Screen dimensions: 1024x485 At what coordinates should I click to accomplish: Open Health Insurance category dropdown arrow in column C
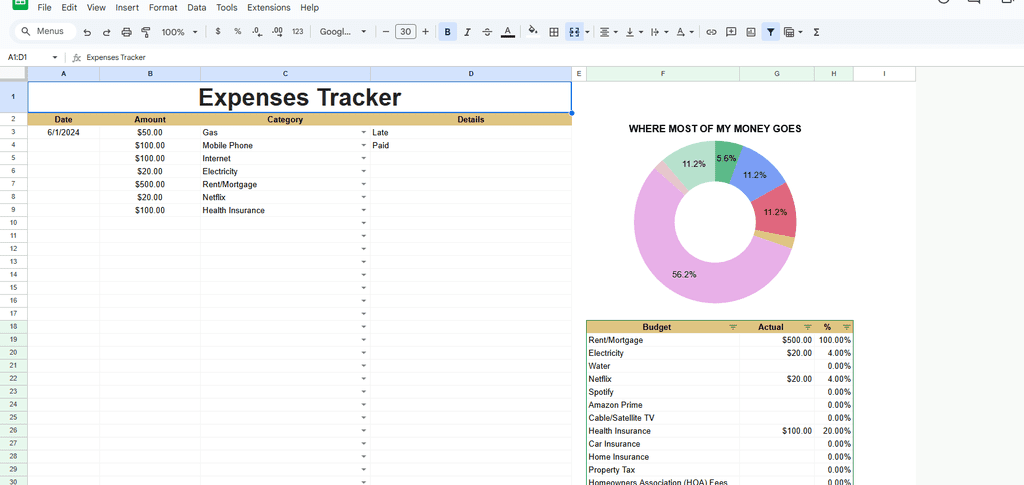(x=364, y=210)
